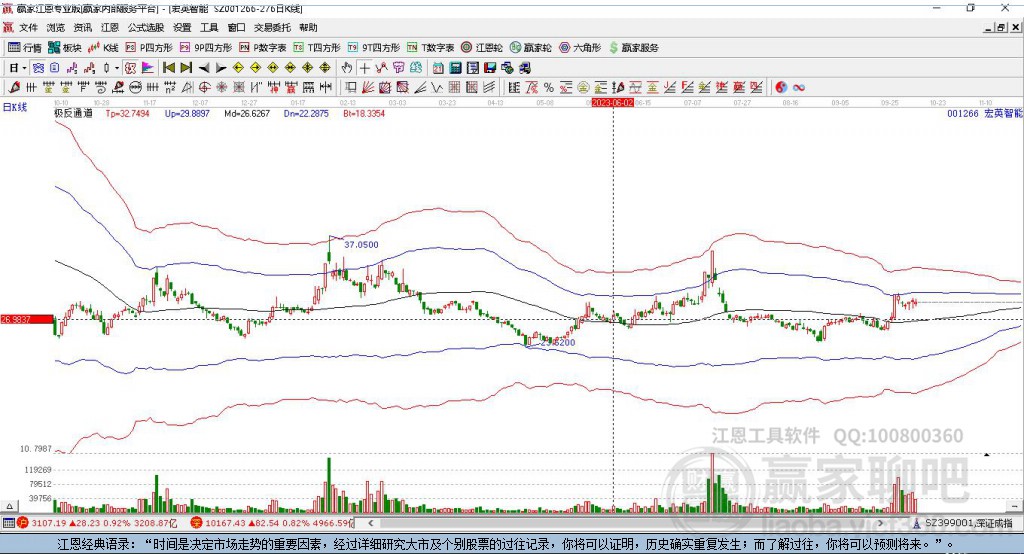Click the Md=26.6267 indicator value
Viewport: 1024px width, 554px height.
pyautogui.click(x=247, y=113)
